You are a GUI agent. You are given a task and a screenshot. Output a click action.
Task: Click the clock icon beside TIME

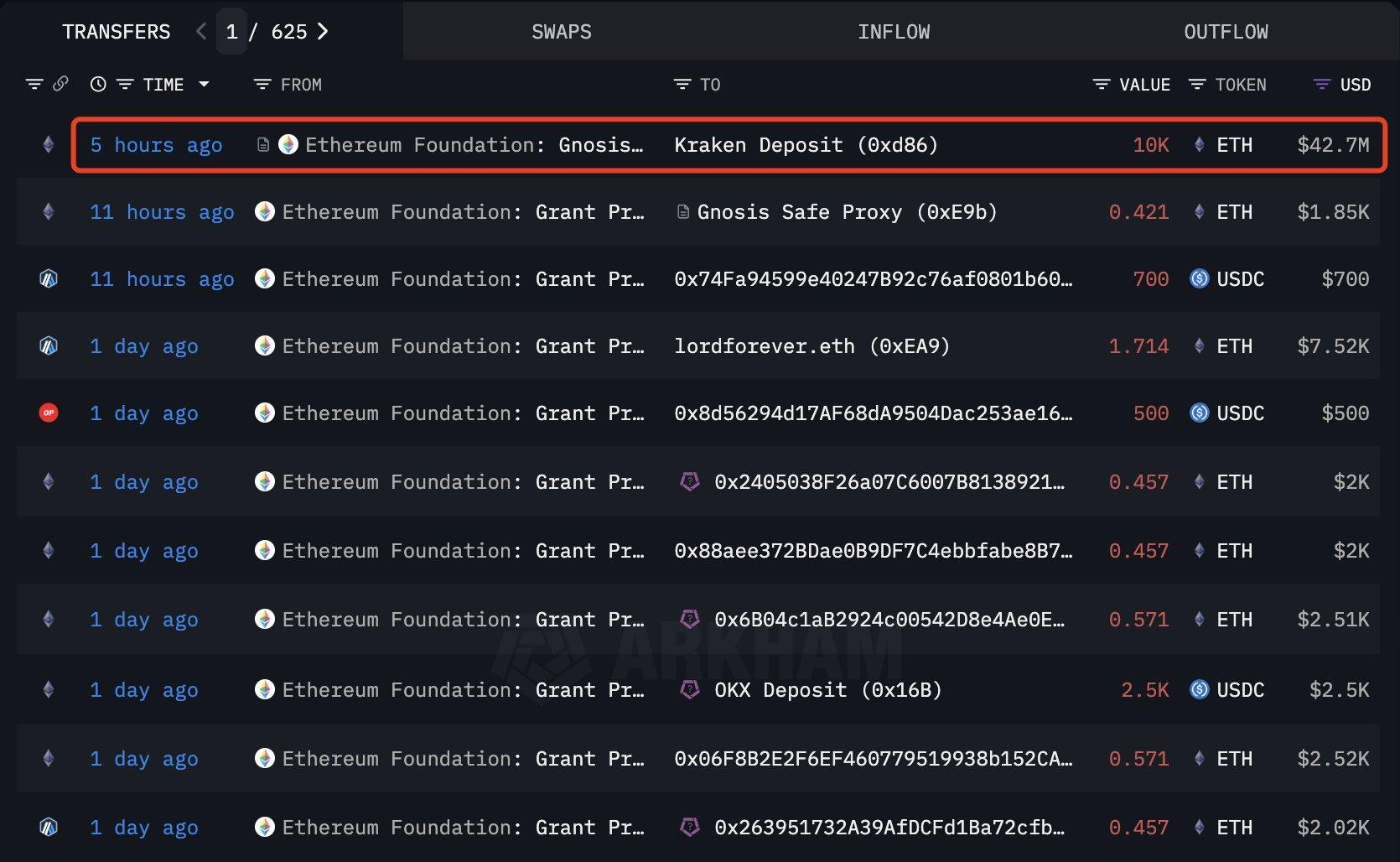(98, 84)
